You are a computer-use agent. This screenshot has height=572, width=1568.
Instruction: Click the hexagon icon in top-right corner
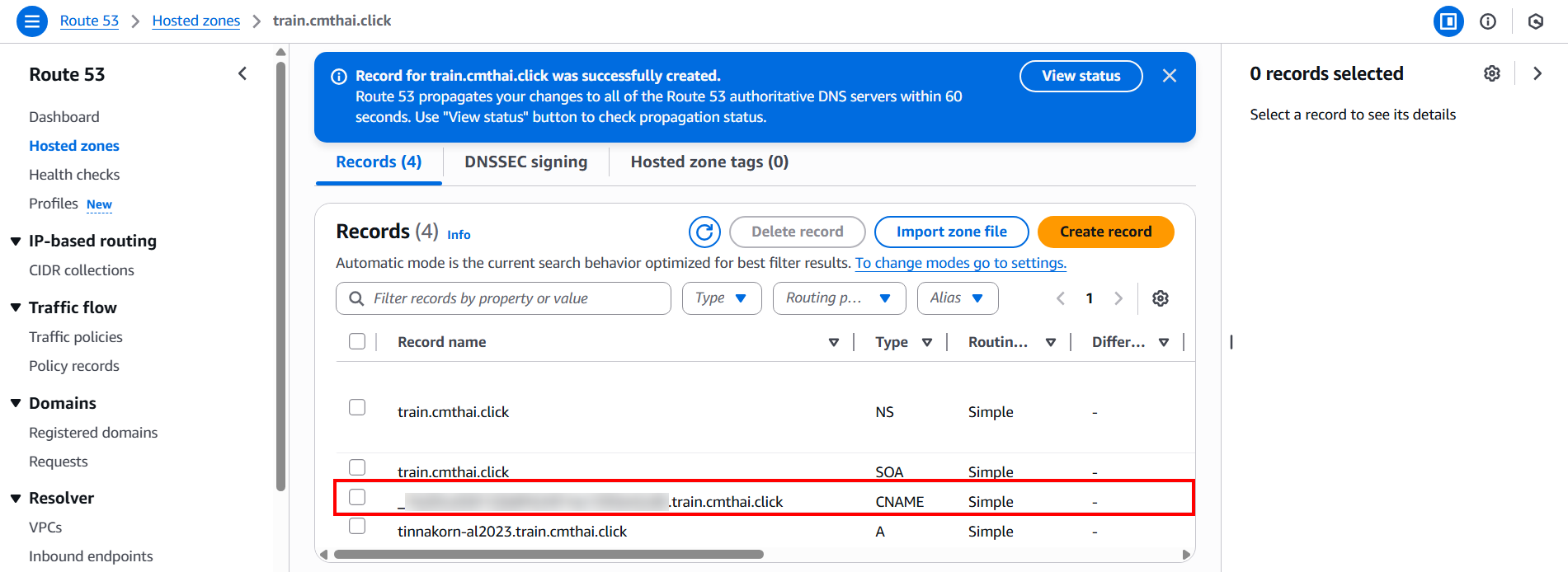(1536, 21)
